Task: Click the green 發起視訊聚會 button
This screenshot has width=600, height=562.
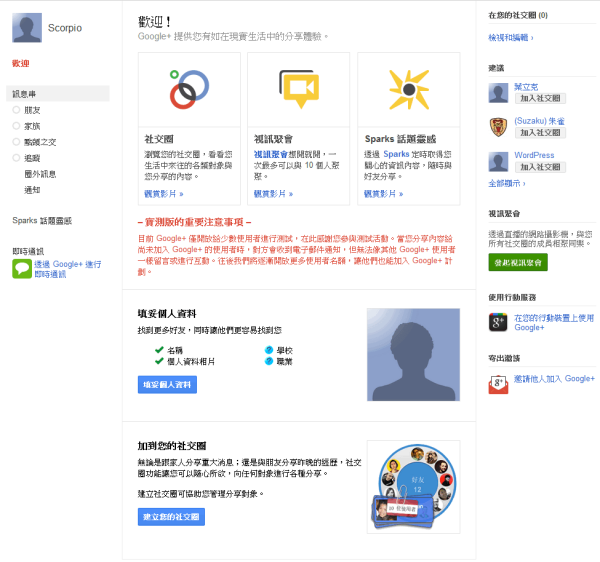Action: (x=518, y=262)
